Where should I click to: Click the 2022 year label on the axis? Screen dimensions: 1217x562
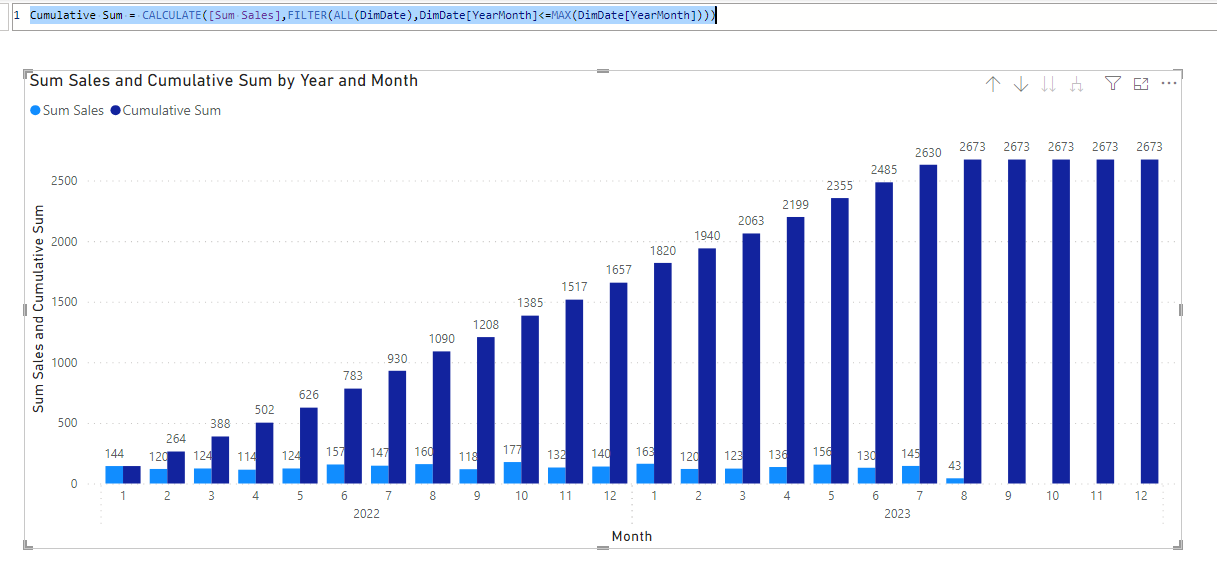(x=366, y=513)
